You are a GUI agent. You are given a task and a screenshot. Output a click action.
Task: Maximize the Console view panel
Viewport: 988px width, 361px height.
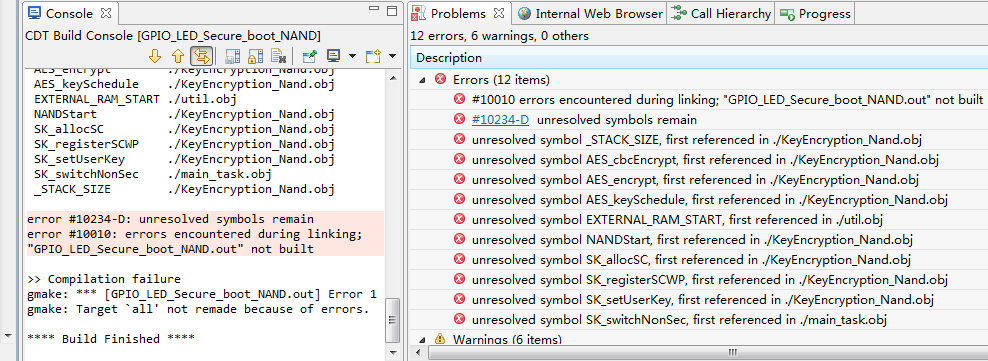pyautogui.click(x=392, y=10)
